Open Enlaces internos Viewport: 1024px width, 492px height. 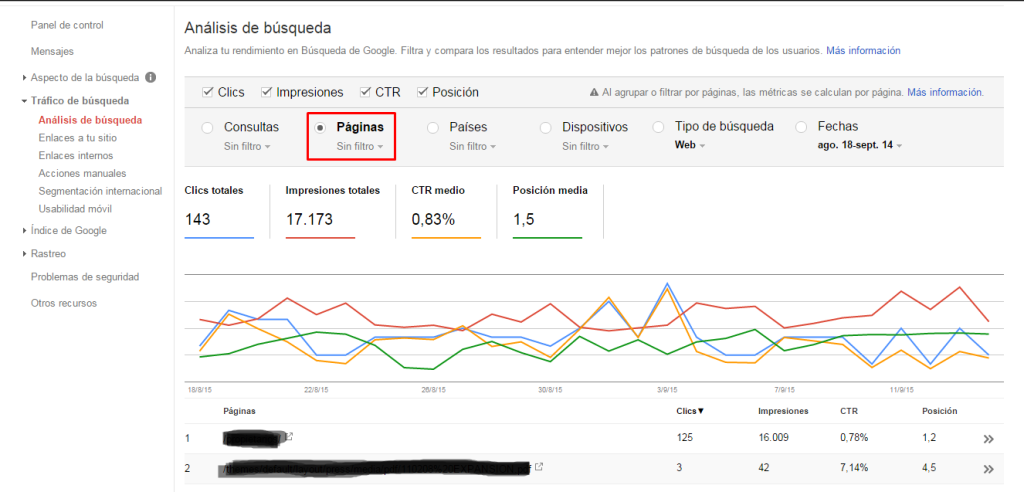coord(76,156)
